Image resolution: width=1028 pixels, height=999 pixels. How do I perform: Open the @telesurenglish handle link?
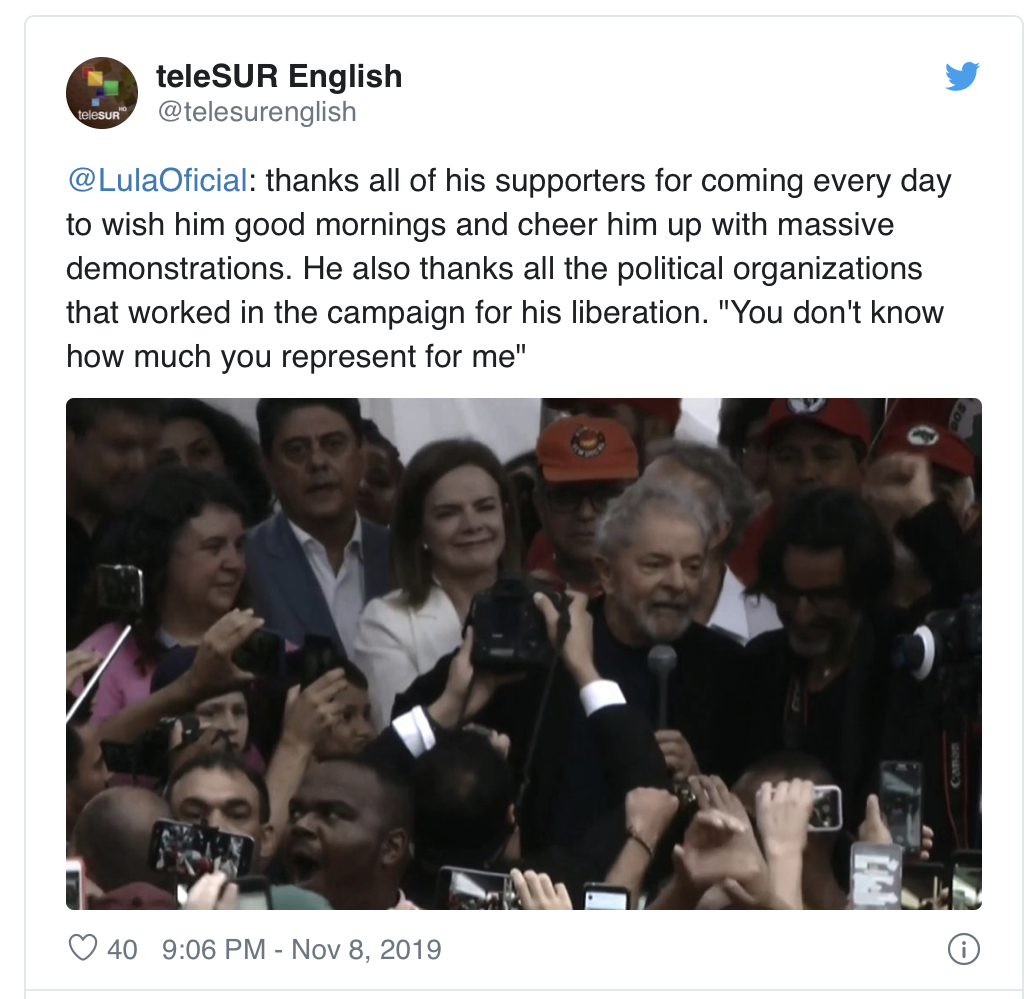click(256, 111)
